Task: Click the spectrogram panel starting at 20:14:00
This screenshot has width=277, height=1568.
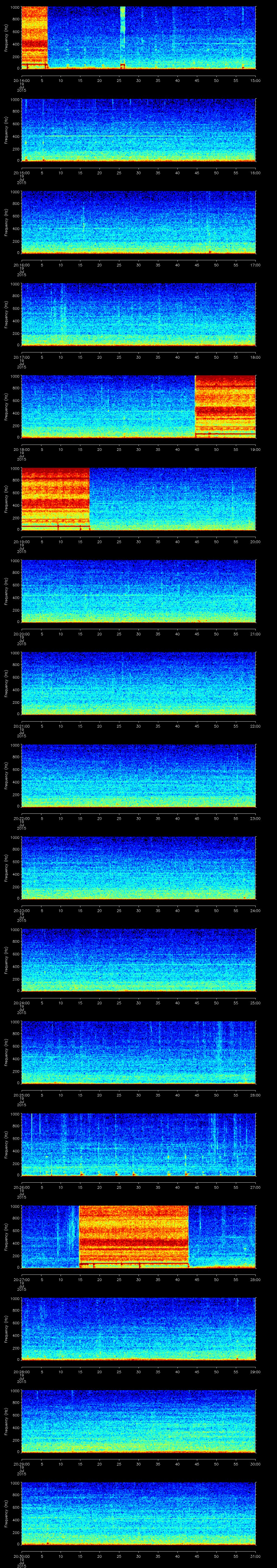Action: (138, 38)
